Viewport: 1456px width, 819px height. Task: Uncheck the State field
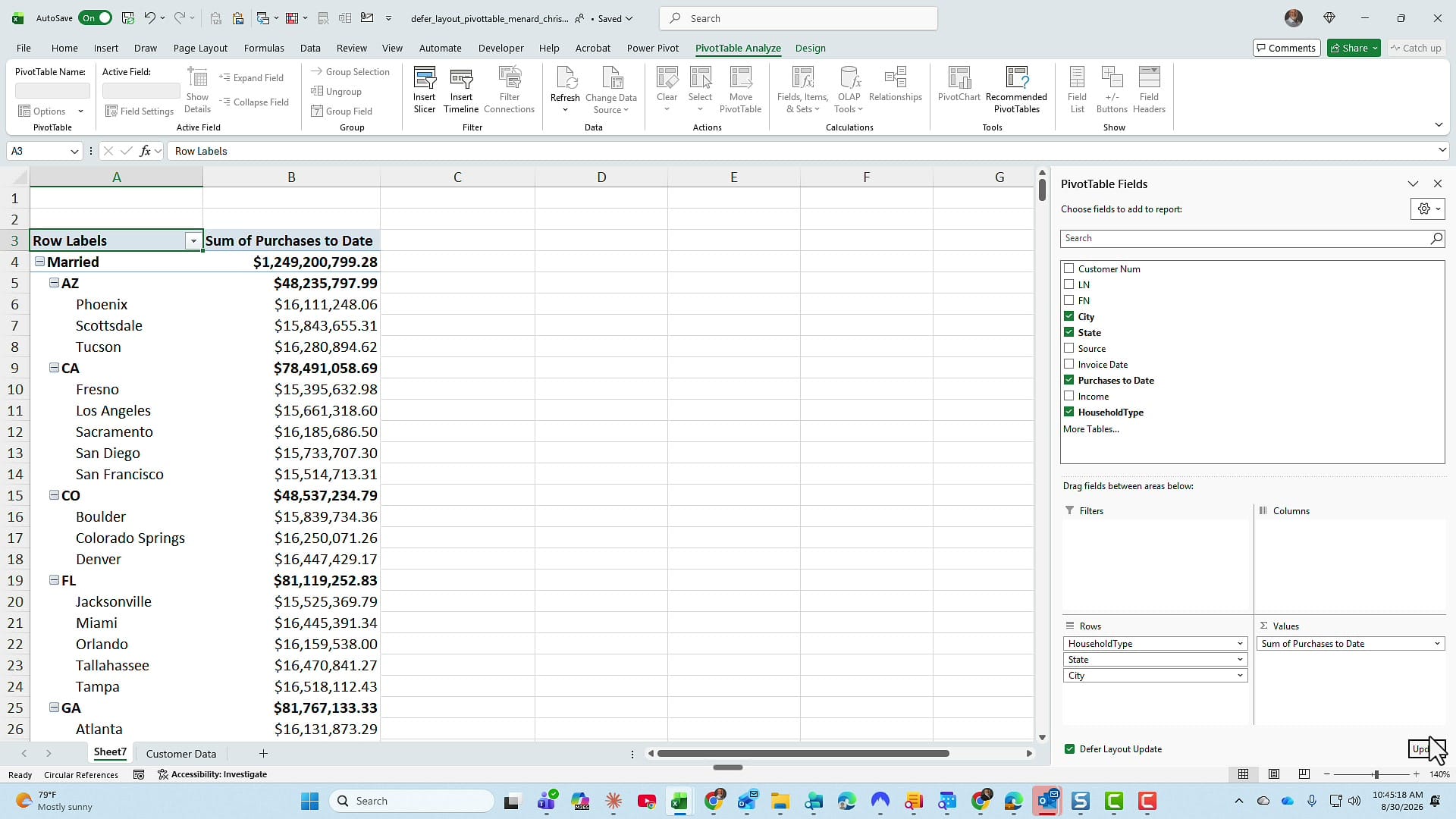click(x=1068, y=332)
